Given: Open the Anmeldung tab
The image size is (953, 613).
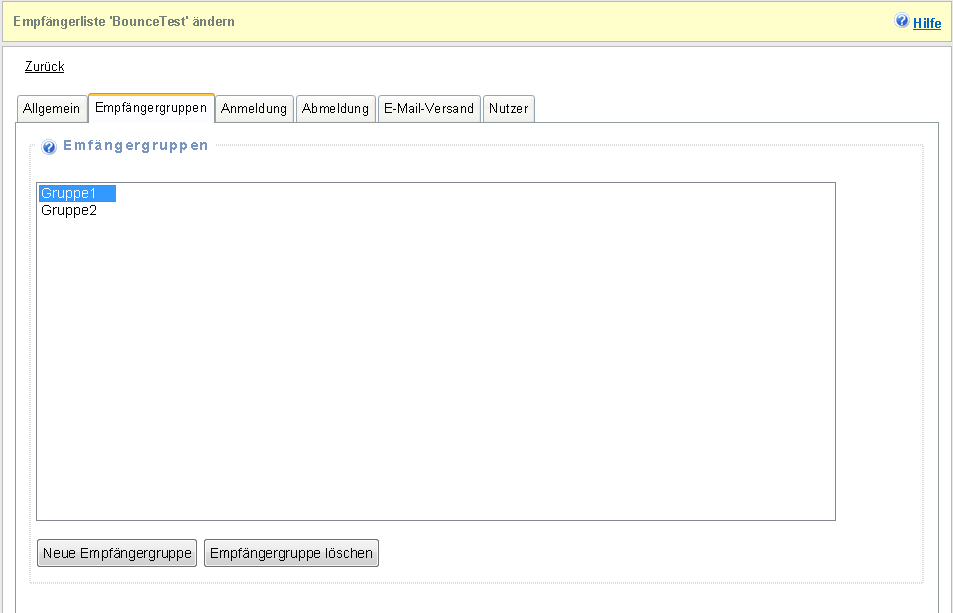Looking at the screenshot, I should (255, 109).
